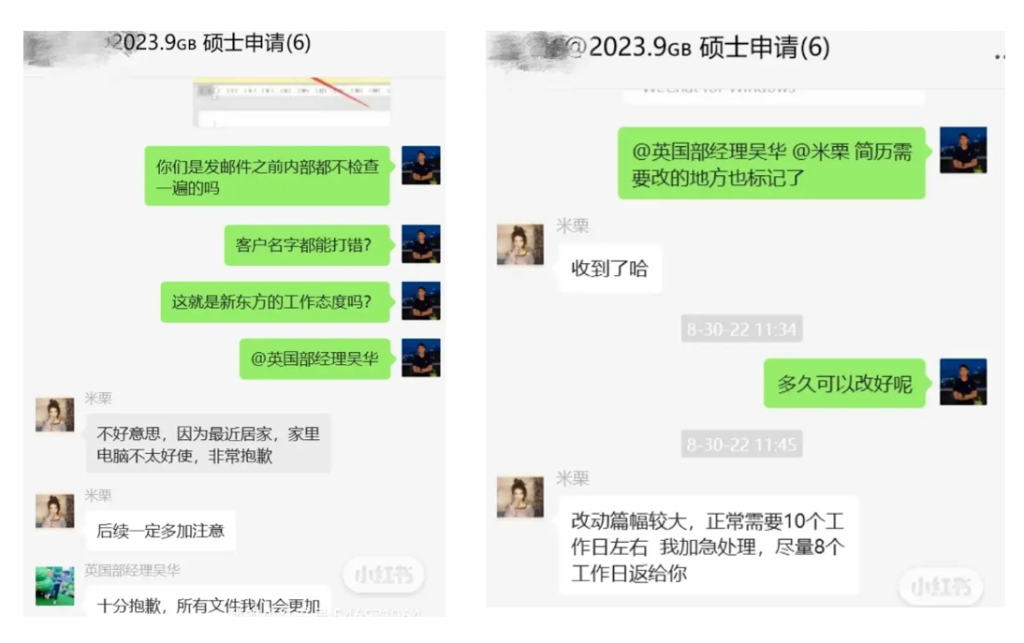Click 米栗's avatar beside 收到了哈 message

520,244
